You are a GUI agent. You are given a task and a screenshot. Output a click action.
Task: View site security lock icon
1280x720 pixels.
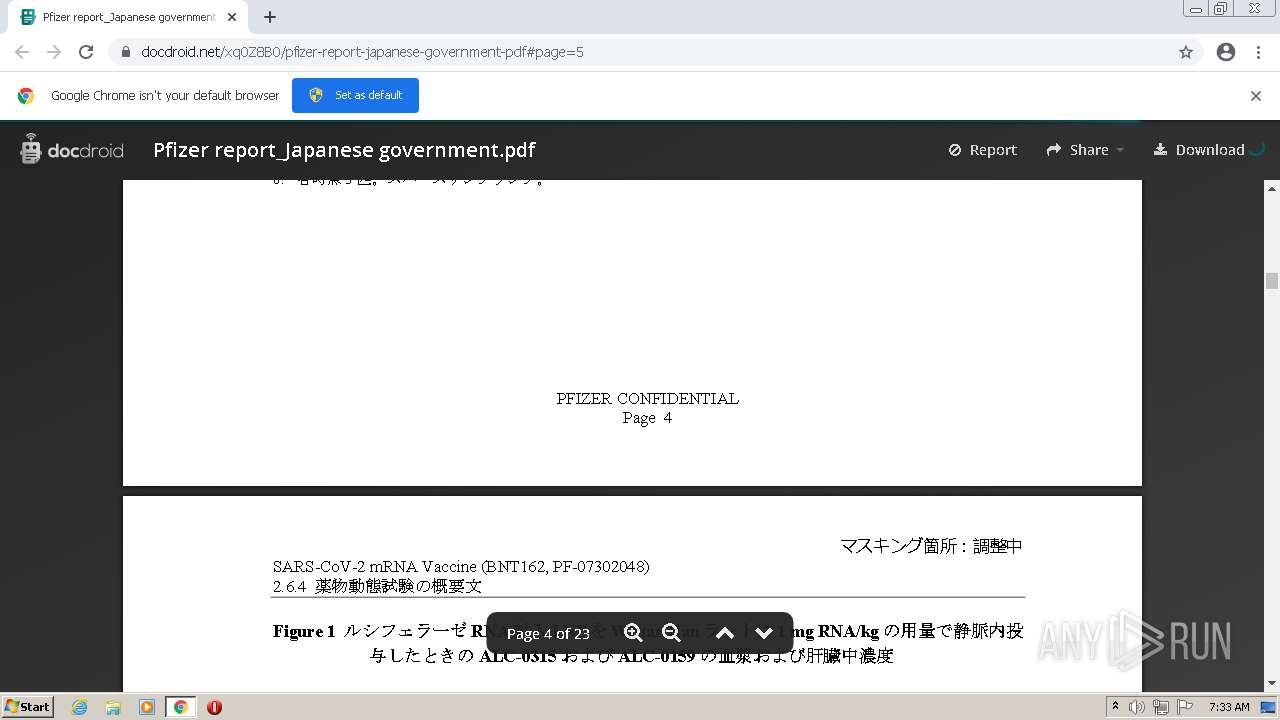pos(125,52)
